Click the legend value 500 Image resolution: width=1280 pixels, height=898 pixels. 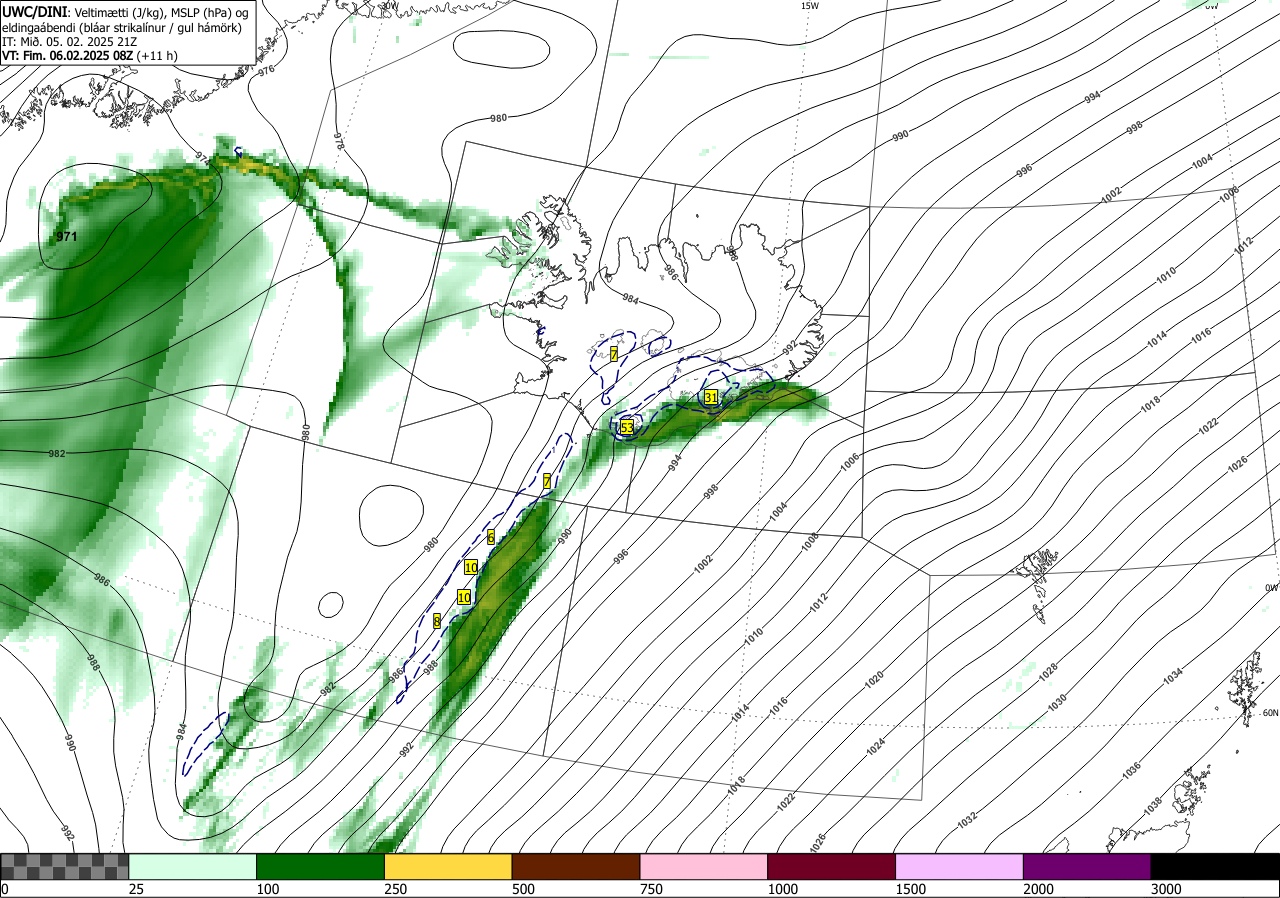(522, 889)
